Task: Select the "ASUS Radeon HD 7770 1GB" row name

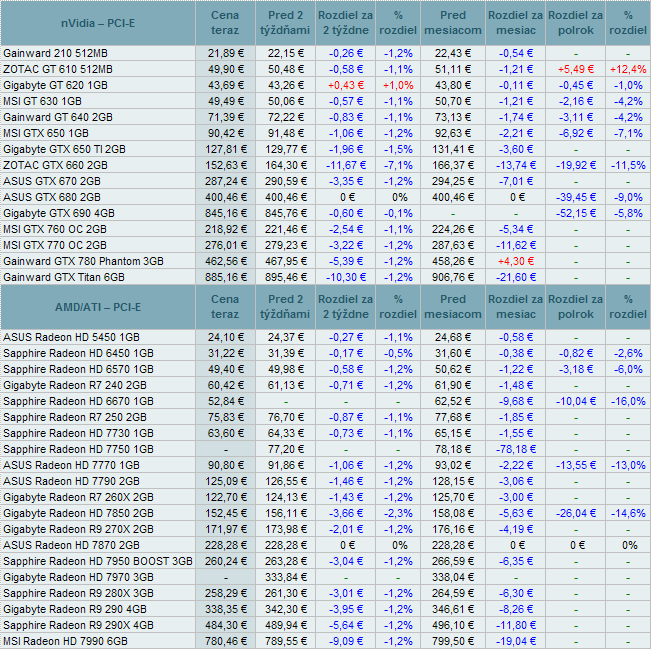Action: pos(71,465)
